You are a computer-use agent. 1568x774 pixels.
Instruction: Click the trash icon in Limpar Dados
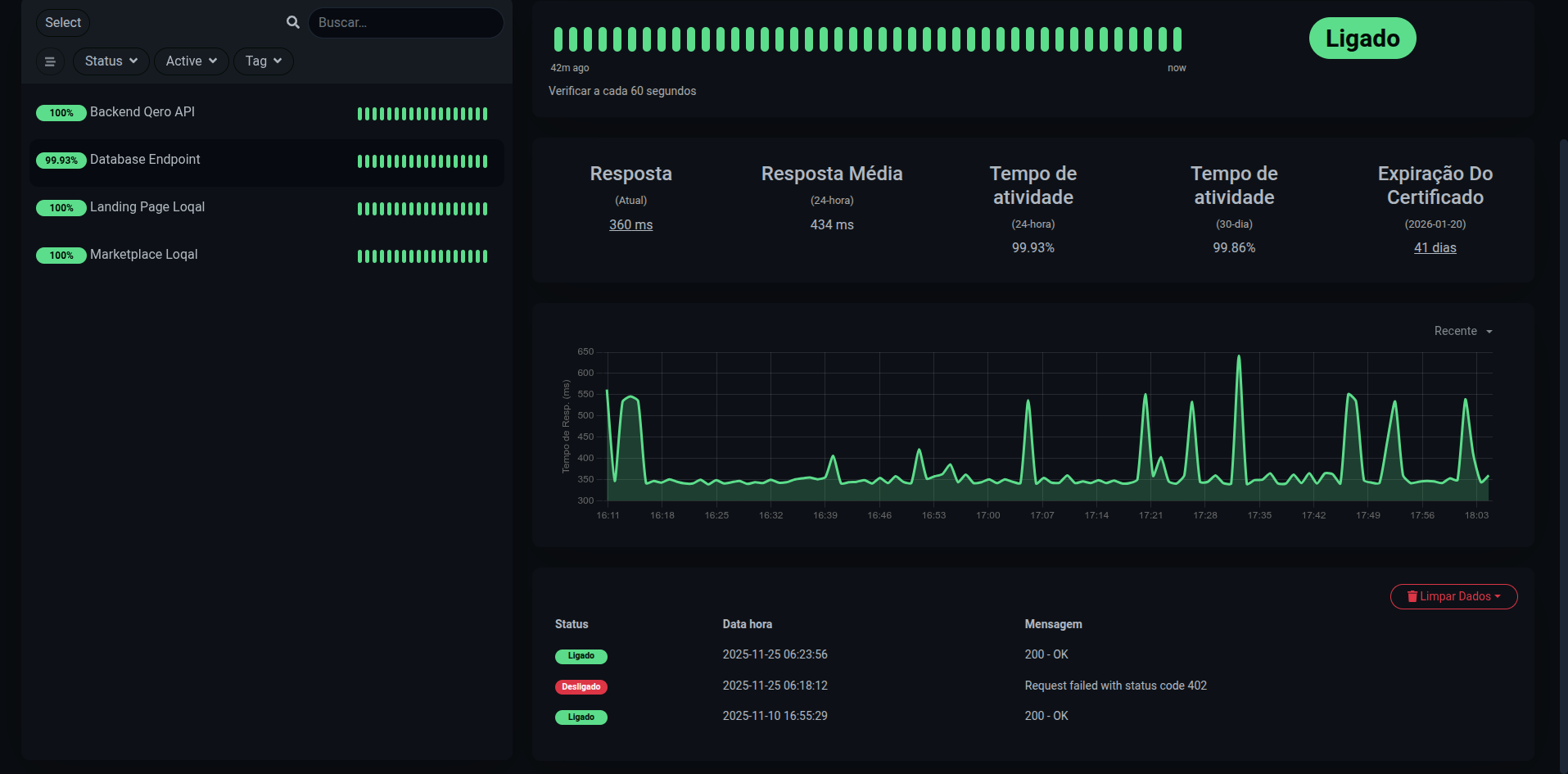[1412, 596]
